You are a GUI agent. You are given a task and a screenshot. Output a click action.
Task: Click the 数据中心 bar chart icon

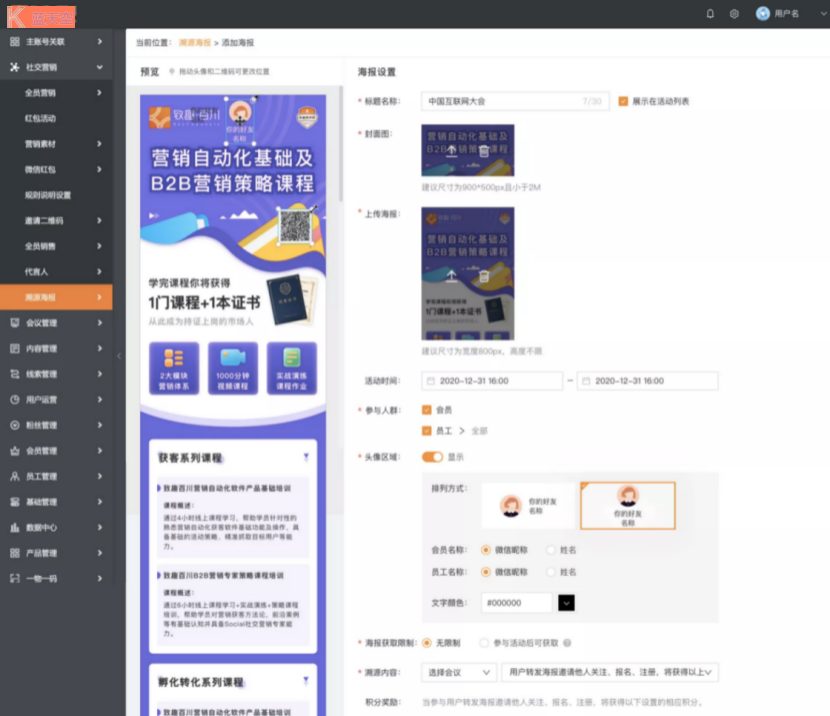(15, 528)
